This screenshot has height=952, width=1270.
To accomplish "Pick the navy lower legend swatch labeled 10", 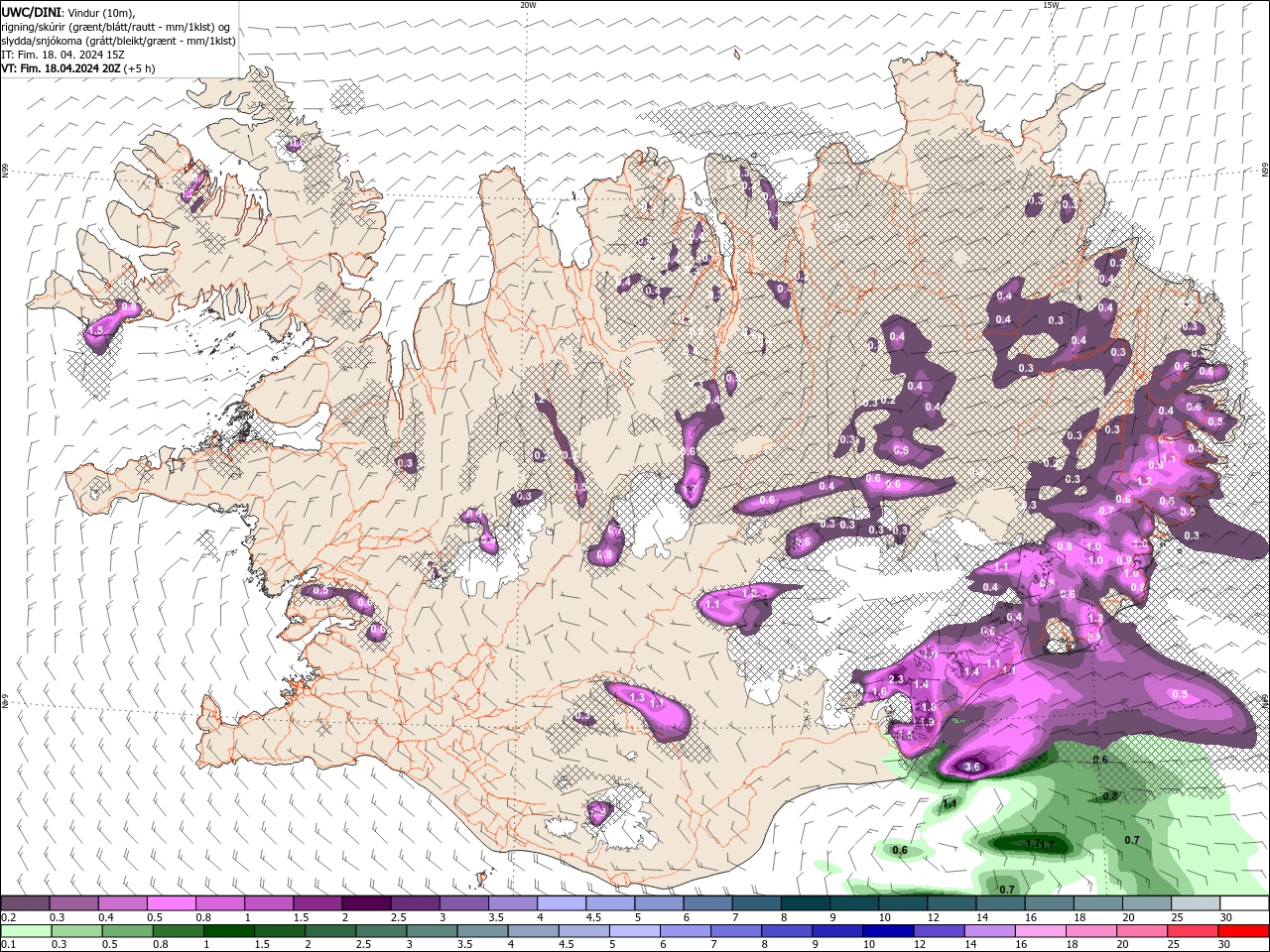I will pyautogui.click(x=889, y=931).
